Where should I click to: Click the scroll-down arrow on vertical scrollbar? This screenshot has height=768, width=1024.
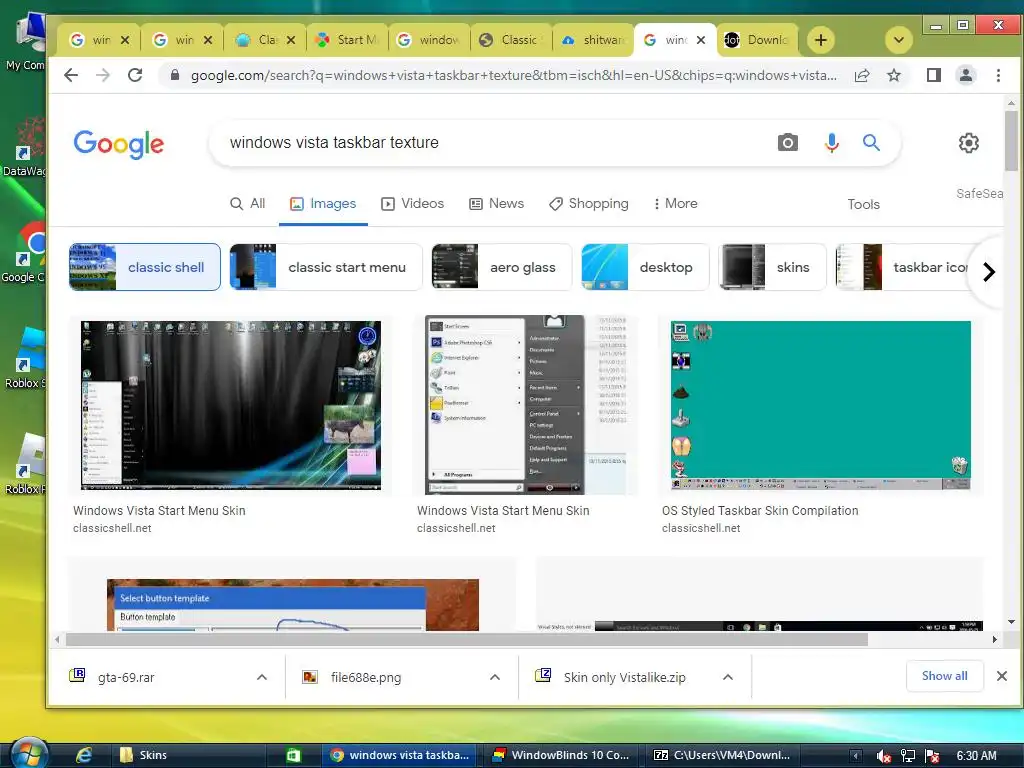(x=1011, y=622)
